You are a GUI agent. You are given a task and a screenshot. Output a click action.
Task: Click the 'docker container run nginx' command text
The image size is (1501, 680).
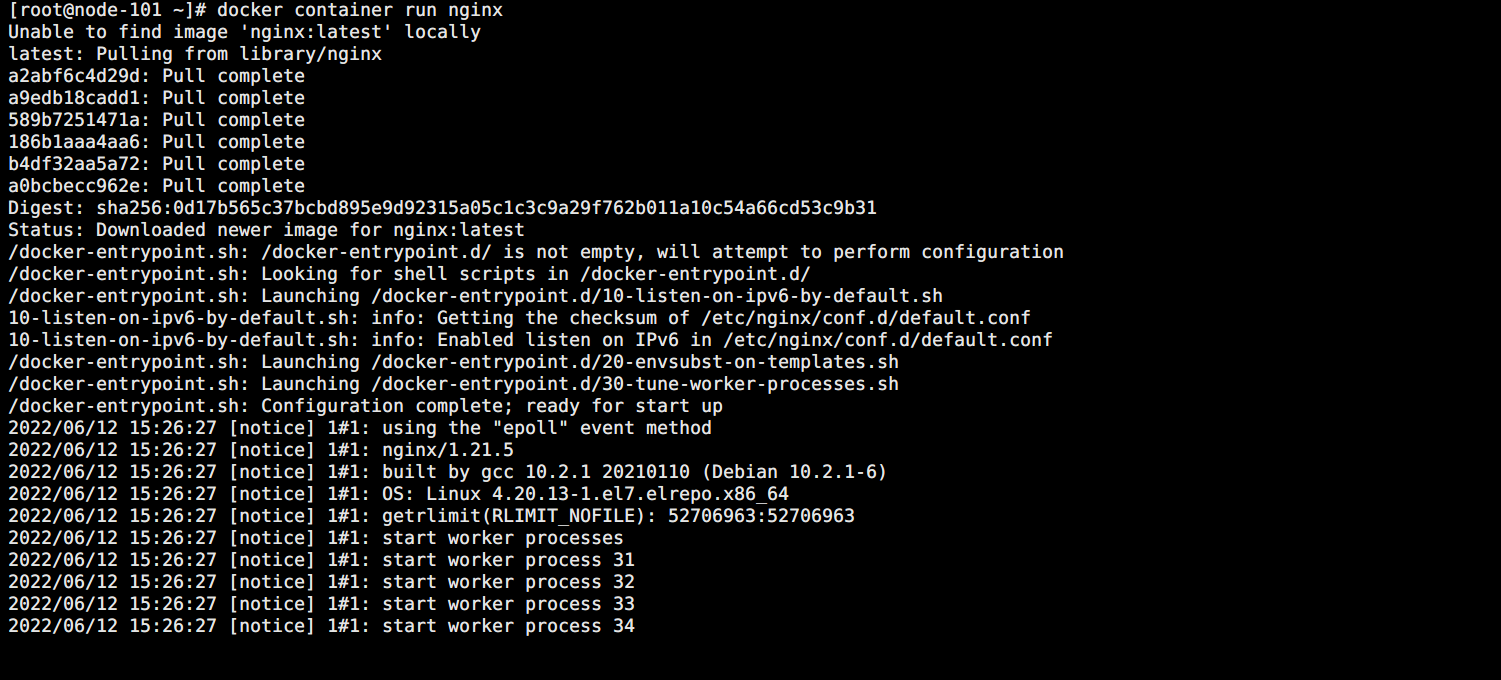coord(359,10)
